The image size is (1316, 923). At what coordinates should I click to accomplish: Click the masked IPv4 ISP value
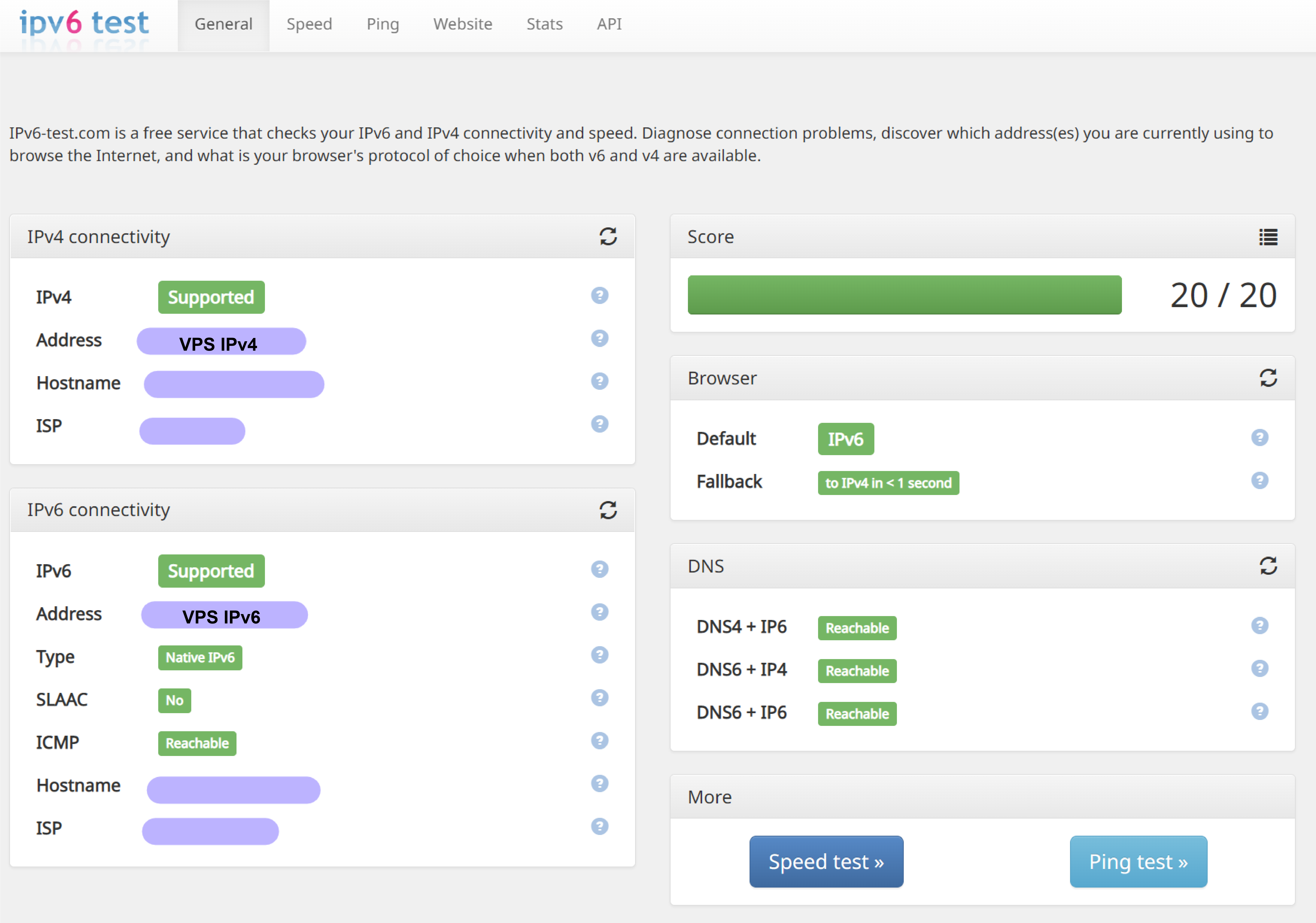pyautogui.click(x=192, y=432)
